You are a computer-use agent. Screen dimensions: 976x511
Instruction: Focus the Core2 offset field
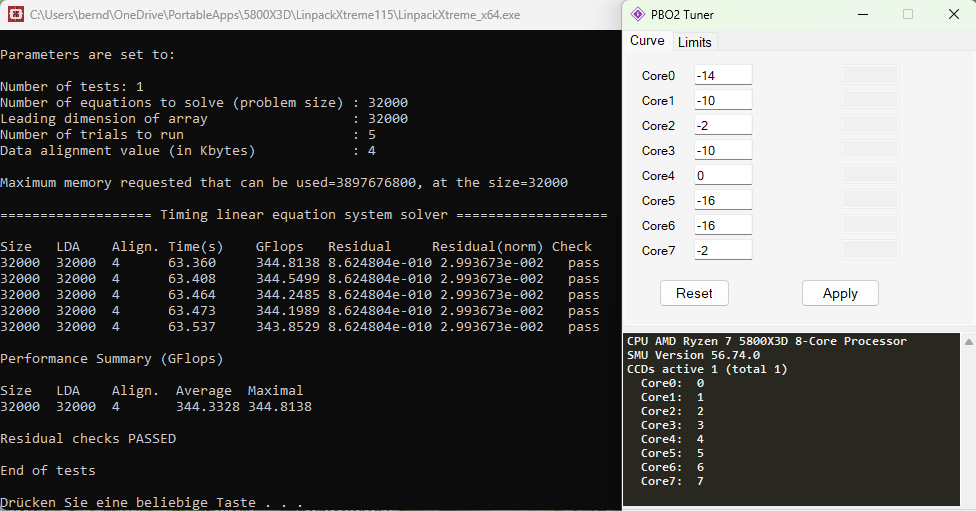pos(723,125)
